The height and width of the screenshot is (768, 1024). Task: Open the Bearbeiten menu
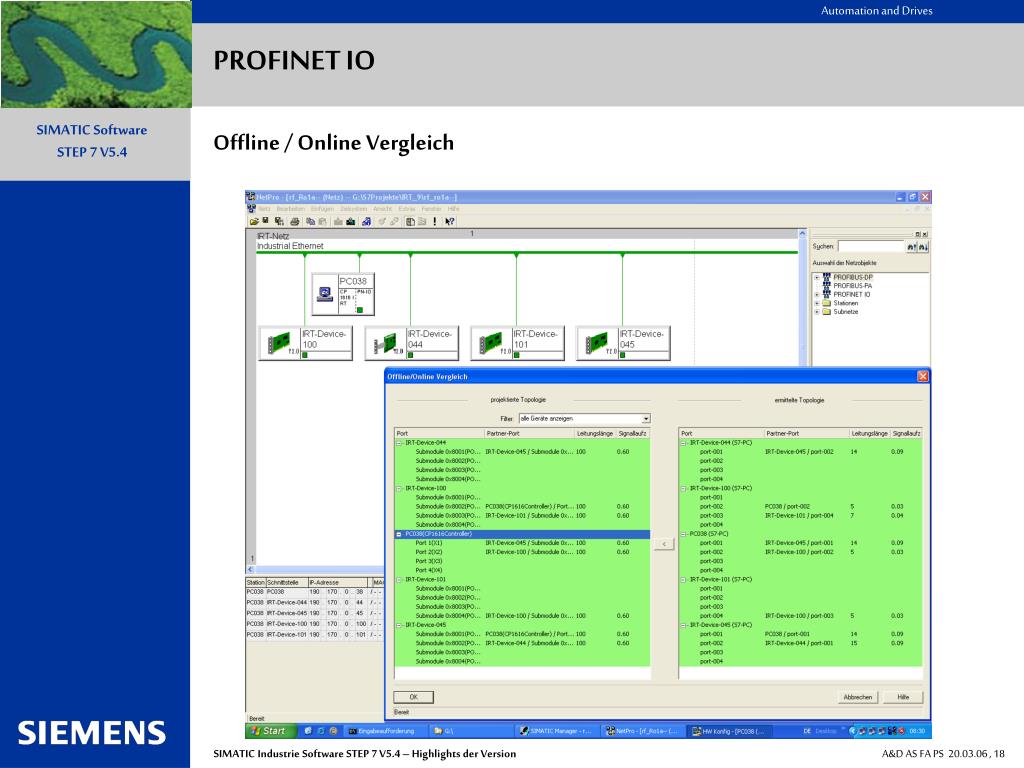click(x=290, y=209)
